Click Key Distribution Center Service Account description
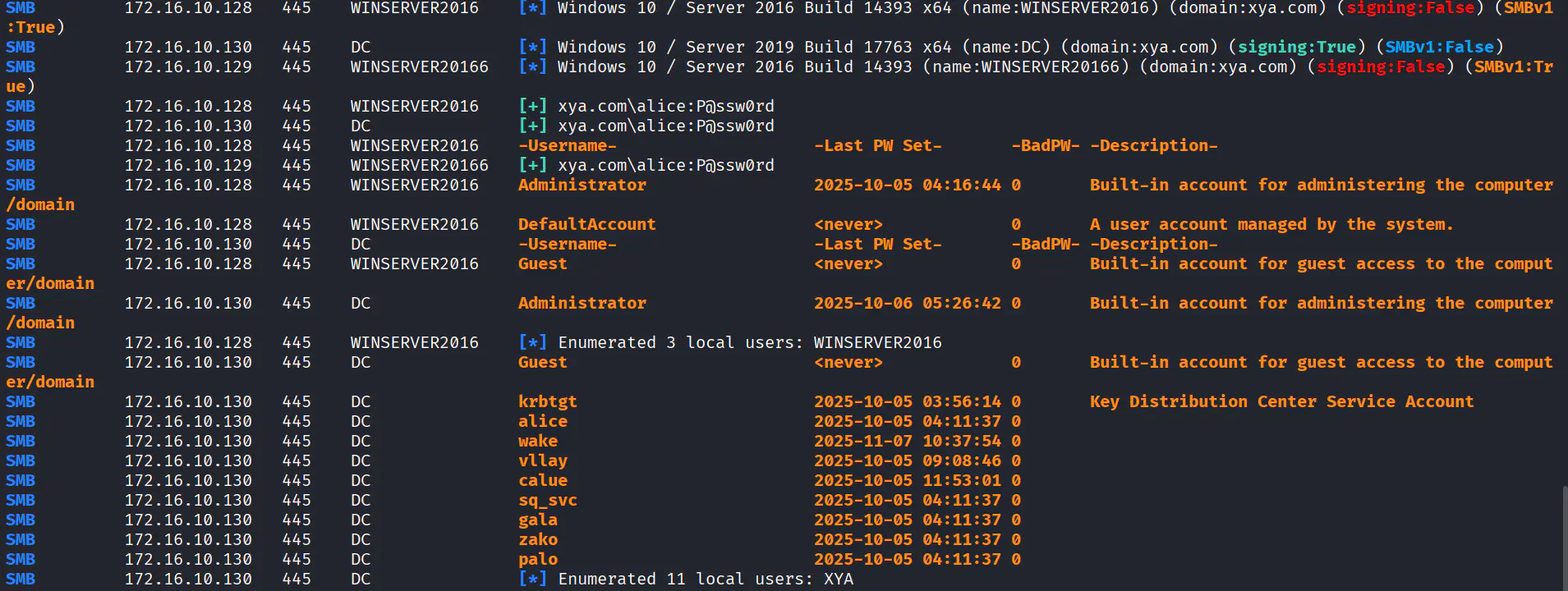The height and width of the screenshot is (591, 1568). point(1281,401)
